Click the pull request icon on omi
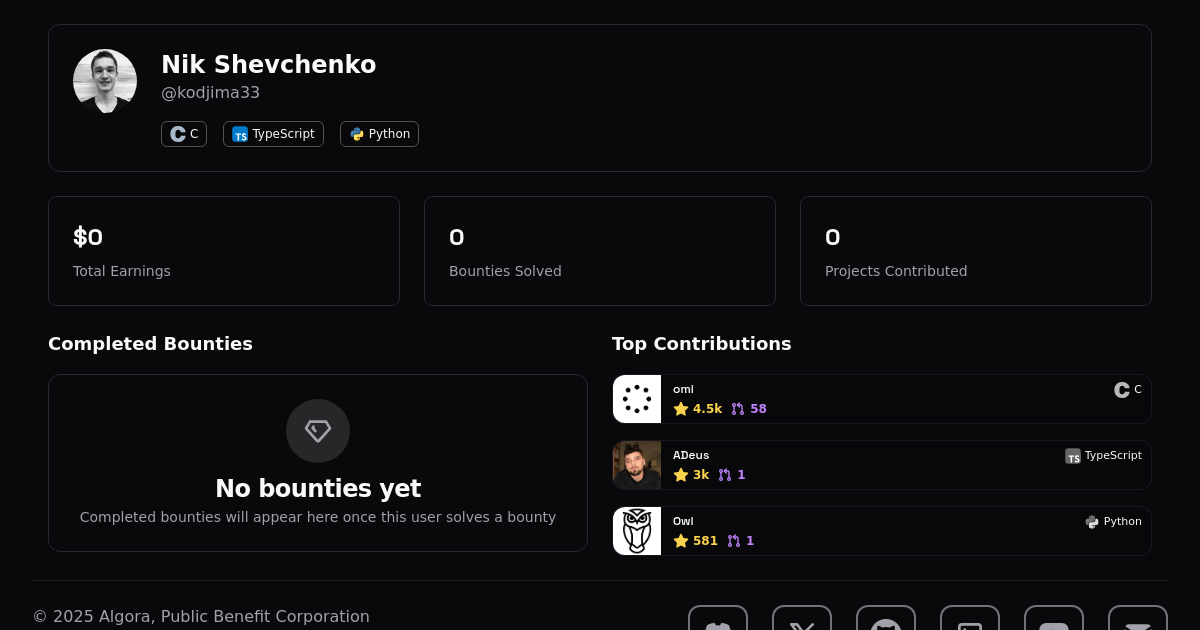1200x630 pixels. [x=738, y=409]
